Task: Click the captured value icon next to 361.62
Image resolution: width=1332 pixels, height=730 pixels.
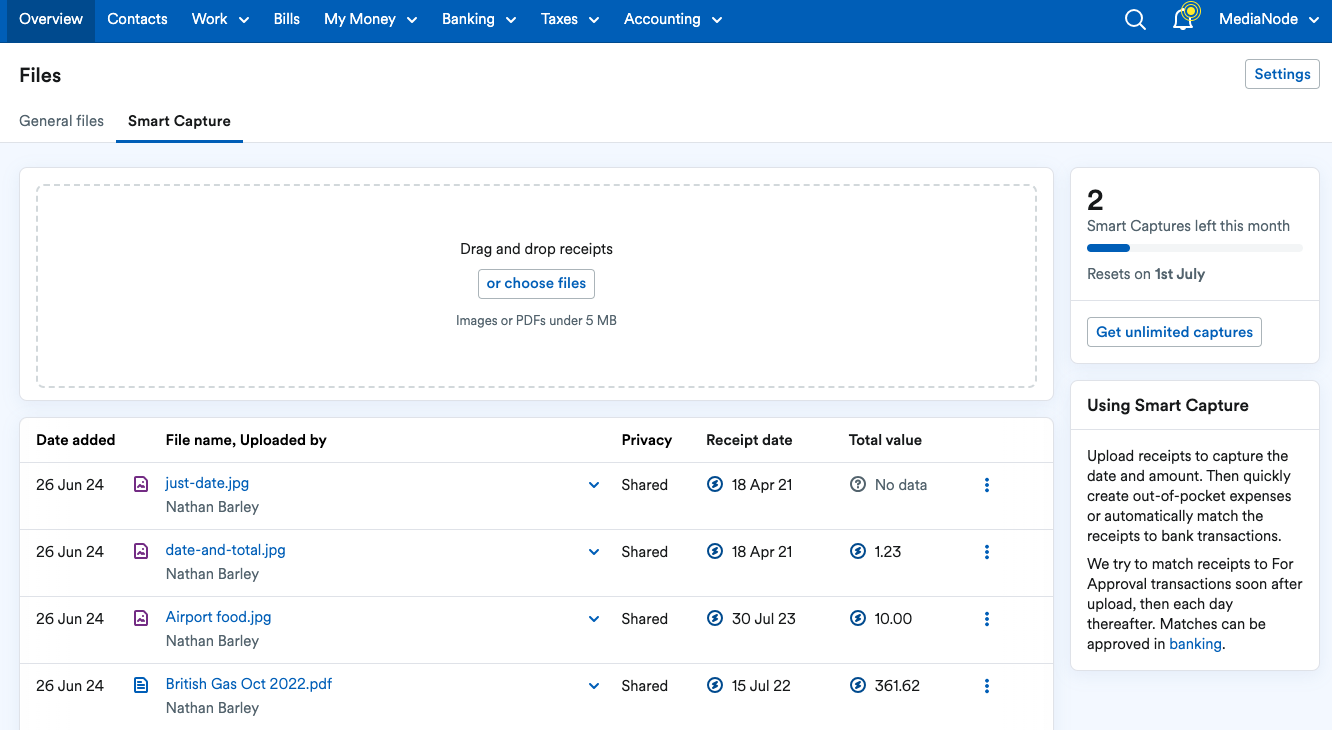Action: [x=858, y=685]
